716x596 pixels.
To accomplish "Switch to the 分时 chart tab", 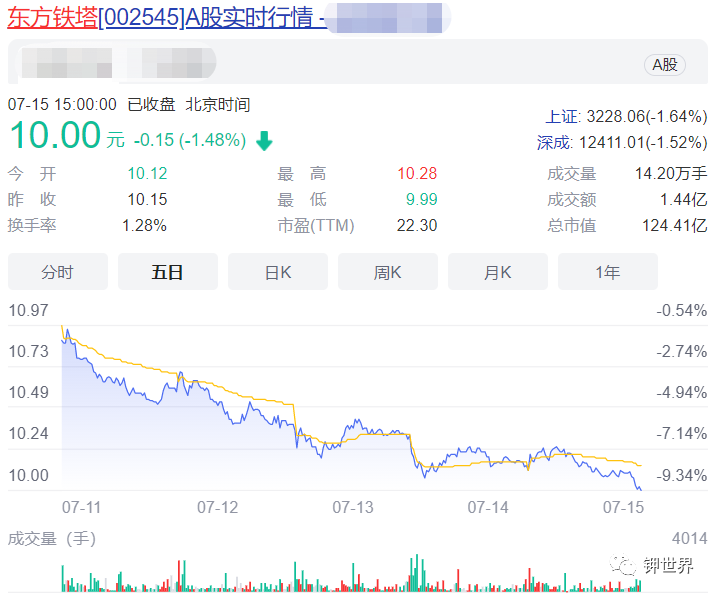I will pyautogui.click(x=58, y=272).
